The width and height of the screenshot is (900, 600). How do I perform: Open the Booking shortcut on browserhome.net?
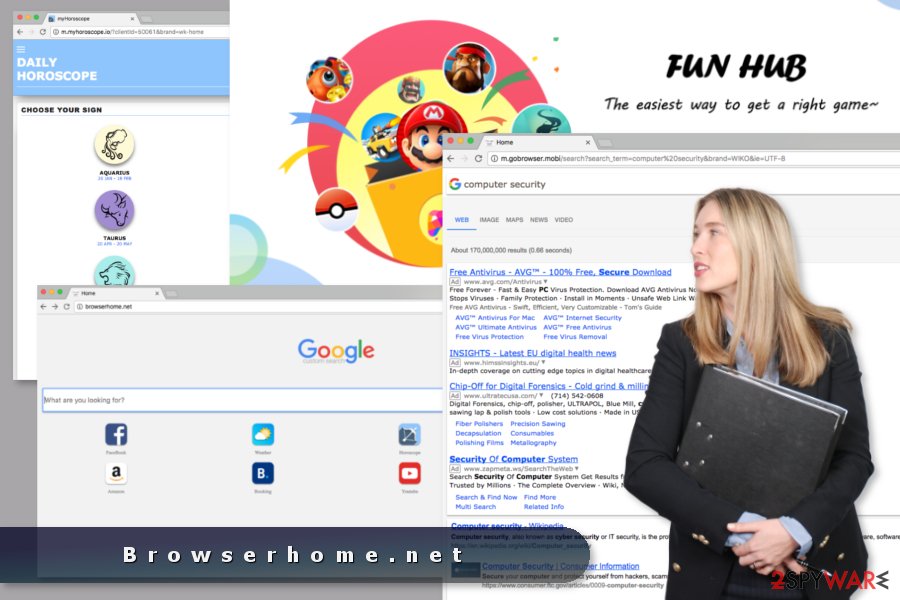[263, 474]
